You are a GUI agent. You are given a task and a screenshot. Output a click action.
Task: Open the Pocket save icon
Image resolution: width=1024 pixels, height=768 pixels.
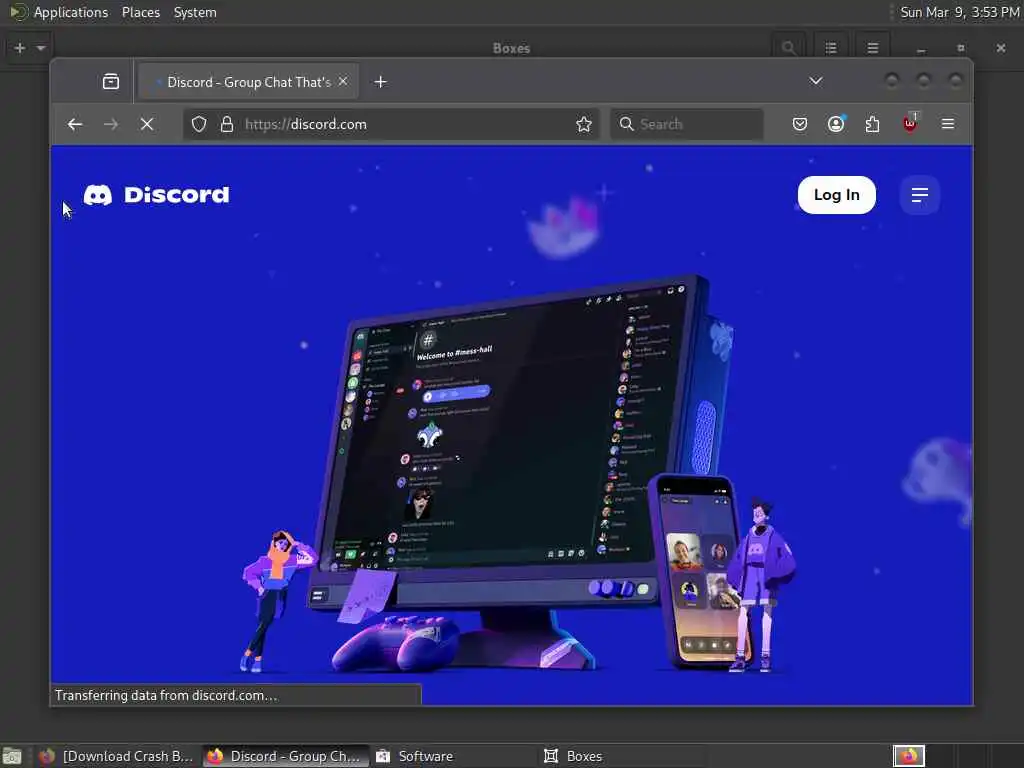pos(799,124)
